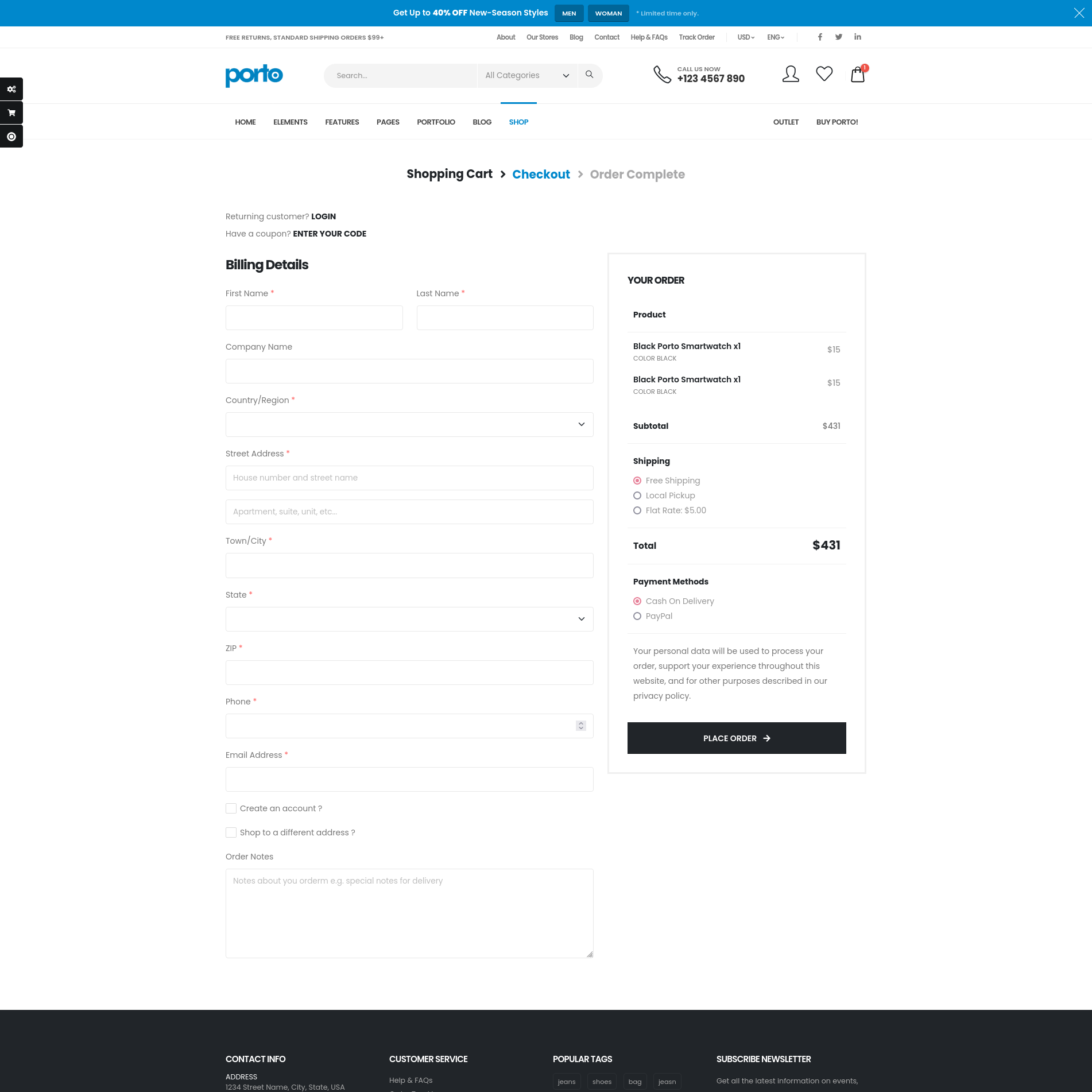Open OUTLET menu item
This screenshot has height=1092, width=1092.
(x=786, y=122)
